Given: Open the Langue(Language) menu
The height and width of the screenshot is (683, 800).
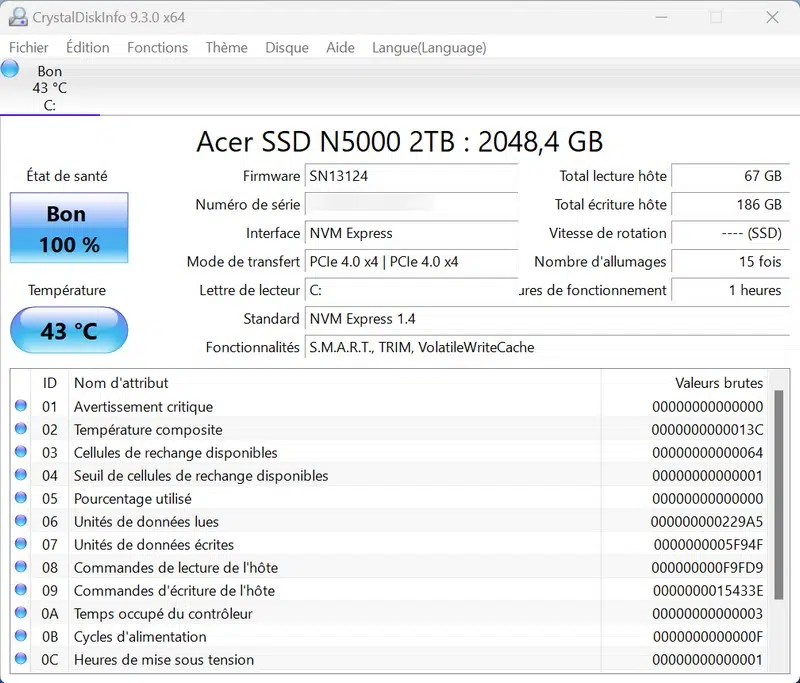Looking at the screenshot, I should [x=429, y=47].
